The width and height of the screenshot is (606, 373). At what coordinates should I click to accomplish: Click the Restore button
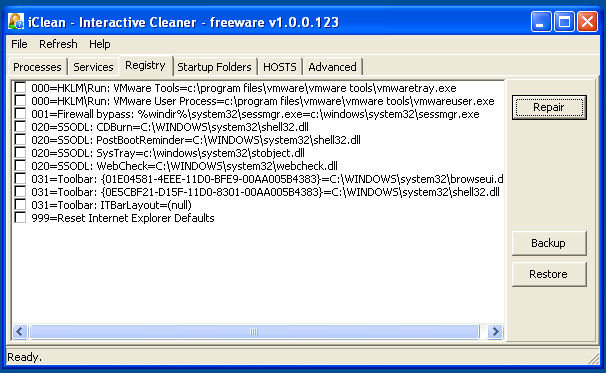pos(549,274)
